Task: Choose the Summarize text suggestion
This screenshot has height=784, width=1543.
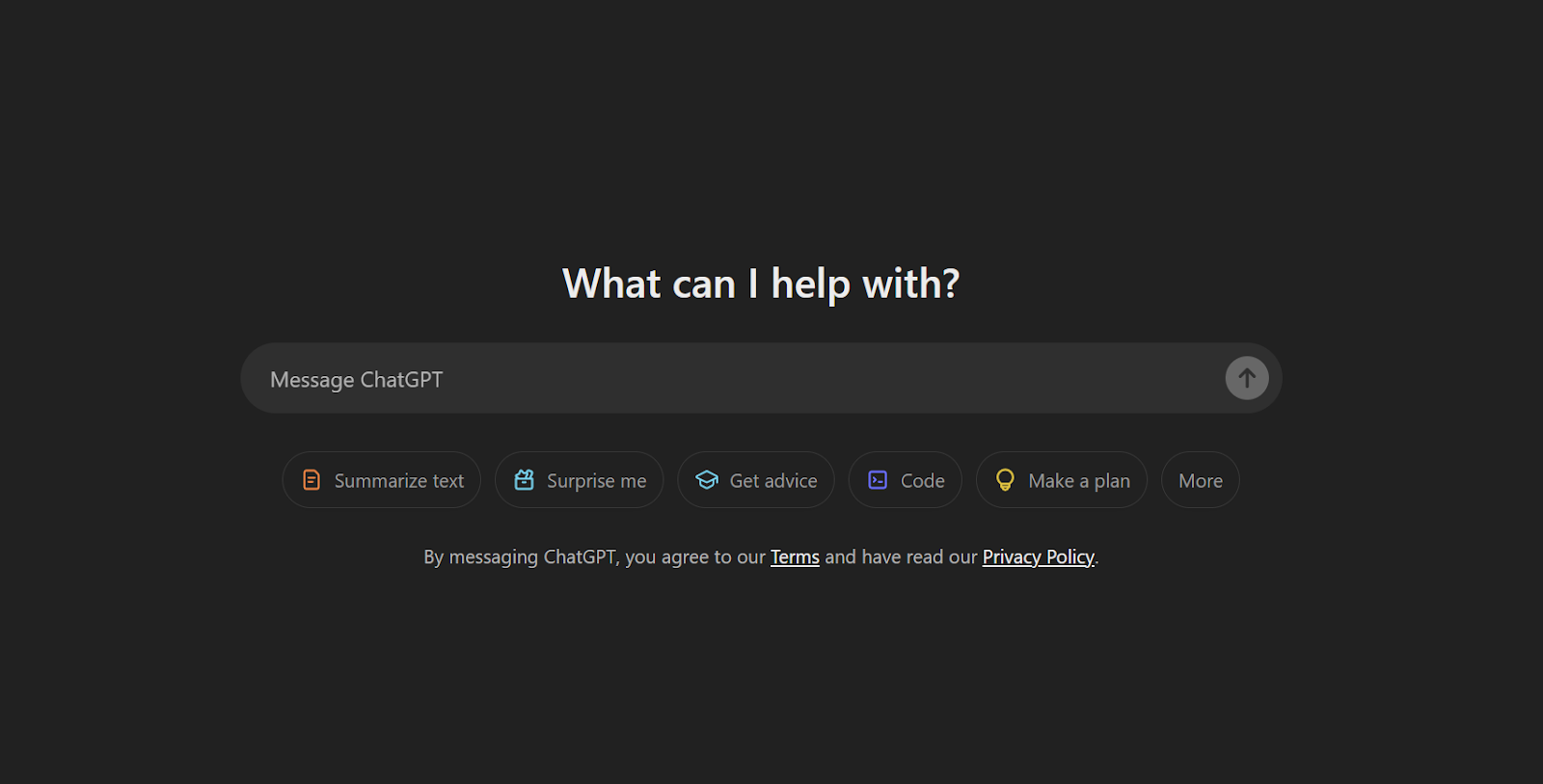Action: [382, 480]
